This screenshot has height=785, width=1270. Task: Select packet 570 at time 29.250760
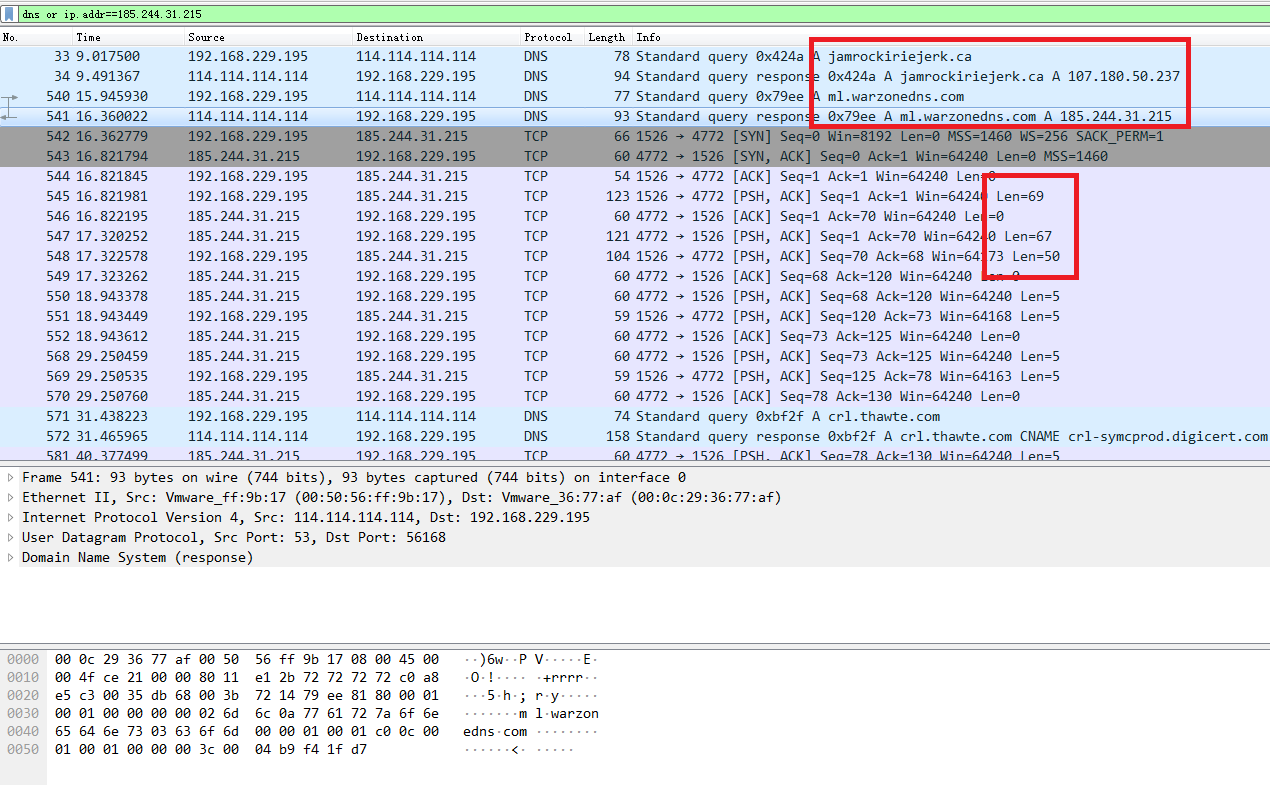635,396
